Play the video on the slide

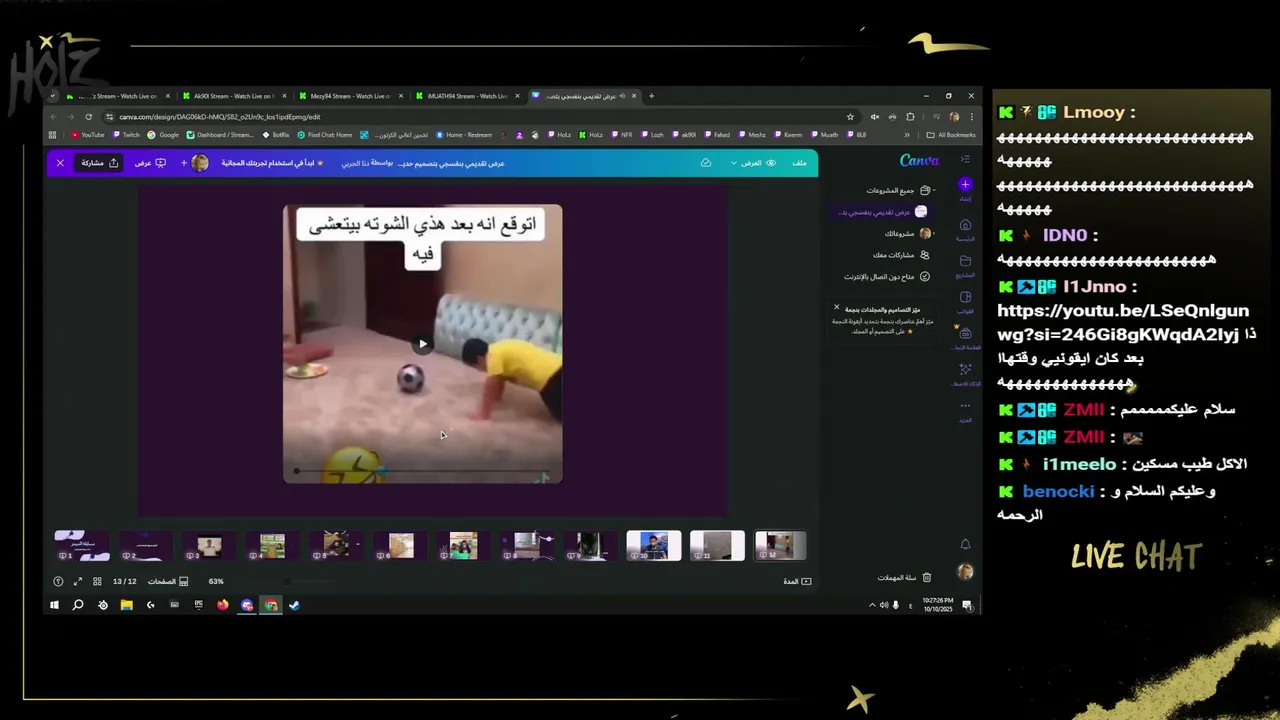click(422, 344)
